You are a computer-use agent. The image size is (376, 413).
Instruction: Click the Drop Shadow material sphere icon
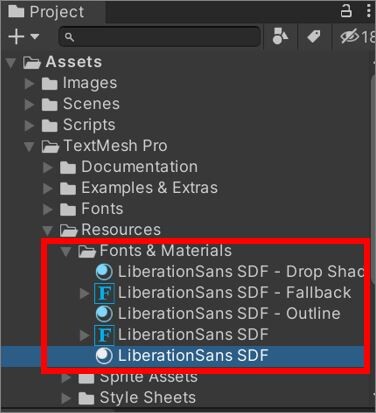pyautogui.click(x=104, y=272)
